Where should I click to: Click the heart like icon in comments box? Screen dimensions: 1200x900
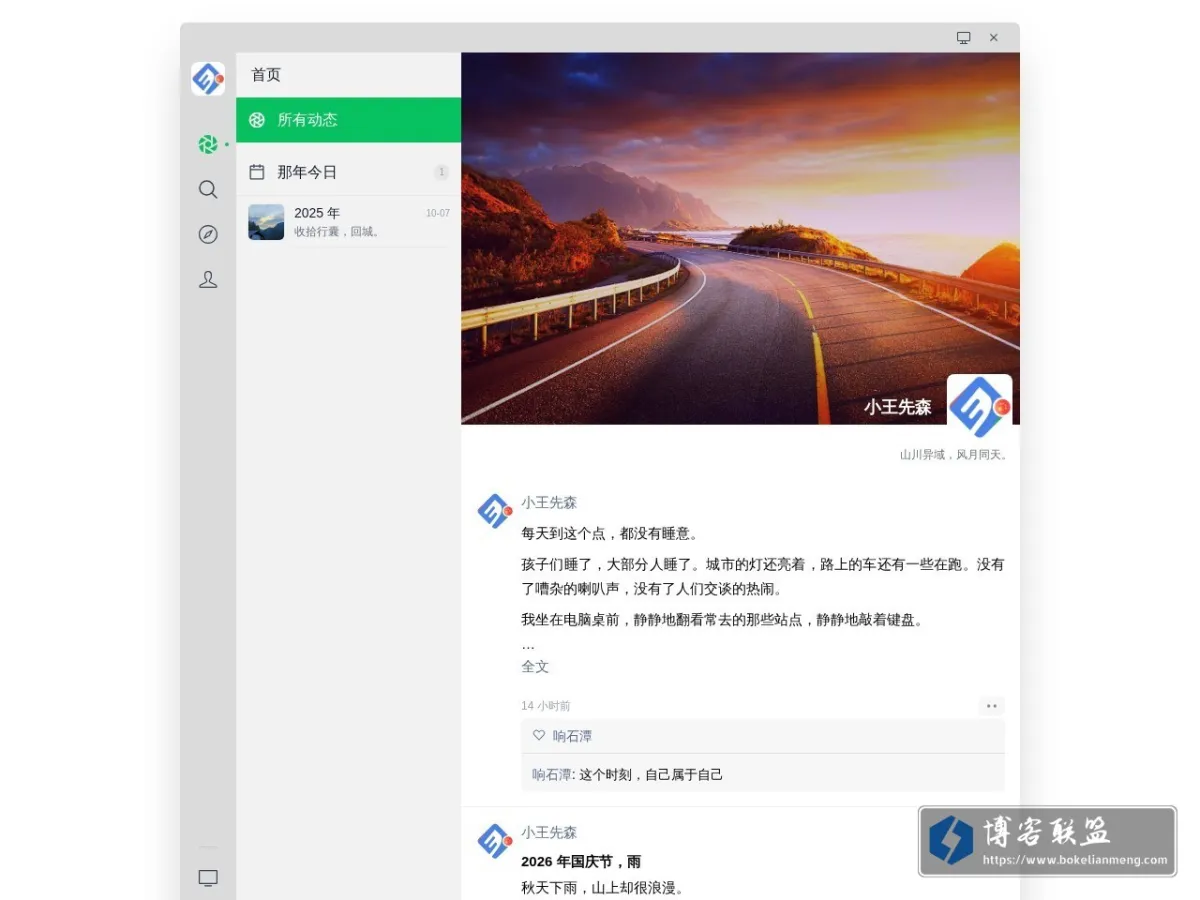(x=539, y=735)
